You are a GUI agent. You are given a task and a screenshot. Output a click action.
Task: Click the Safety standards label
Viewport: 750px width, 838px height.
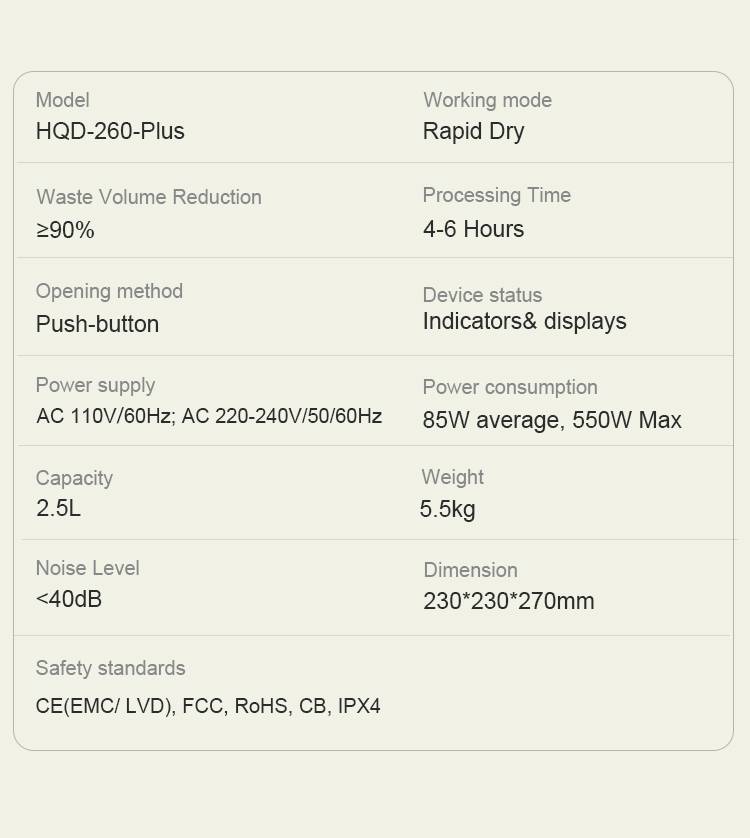[110, 668]
